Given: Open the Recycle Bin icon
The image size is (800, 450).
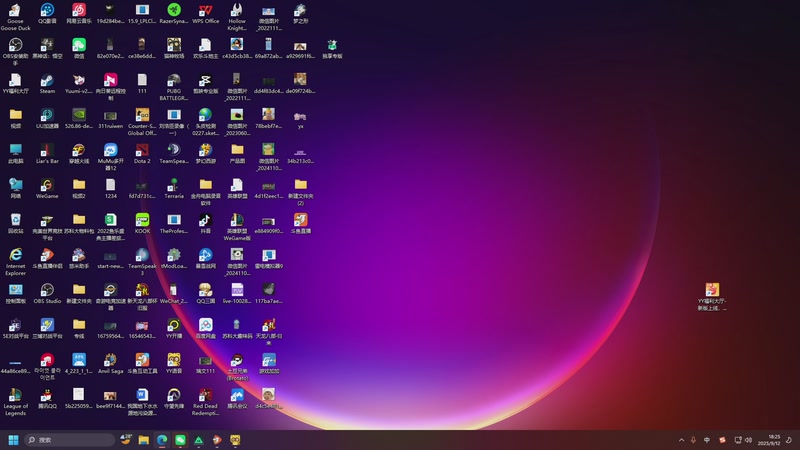Looking at the screenshot, I should pyautogui.click(x=15, y=223).
